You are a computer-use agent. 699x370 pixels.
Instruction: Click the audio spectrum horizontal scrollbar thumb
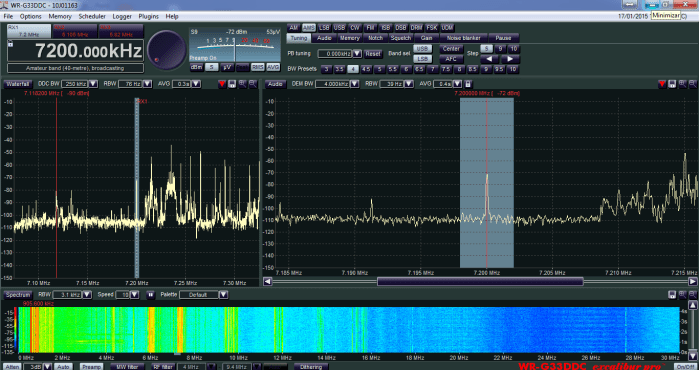480,281
